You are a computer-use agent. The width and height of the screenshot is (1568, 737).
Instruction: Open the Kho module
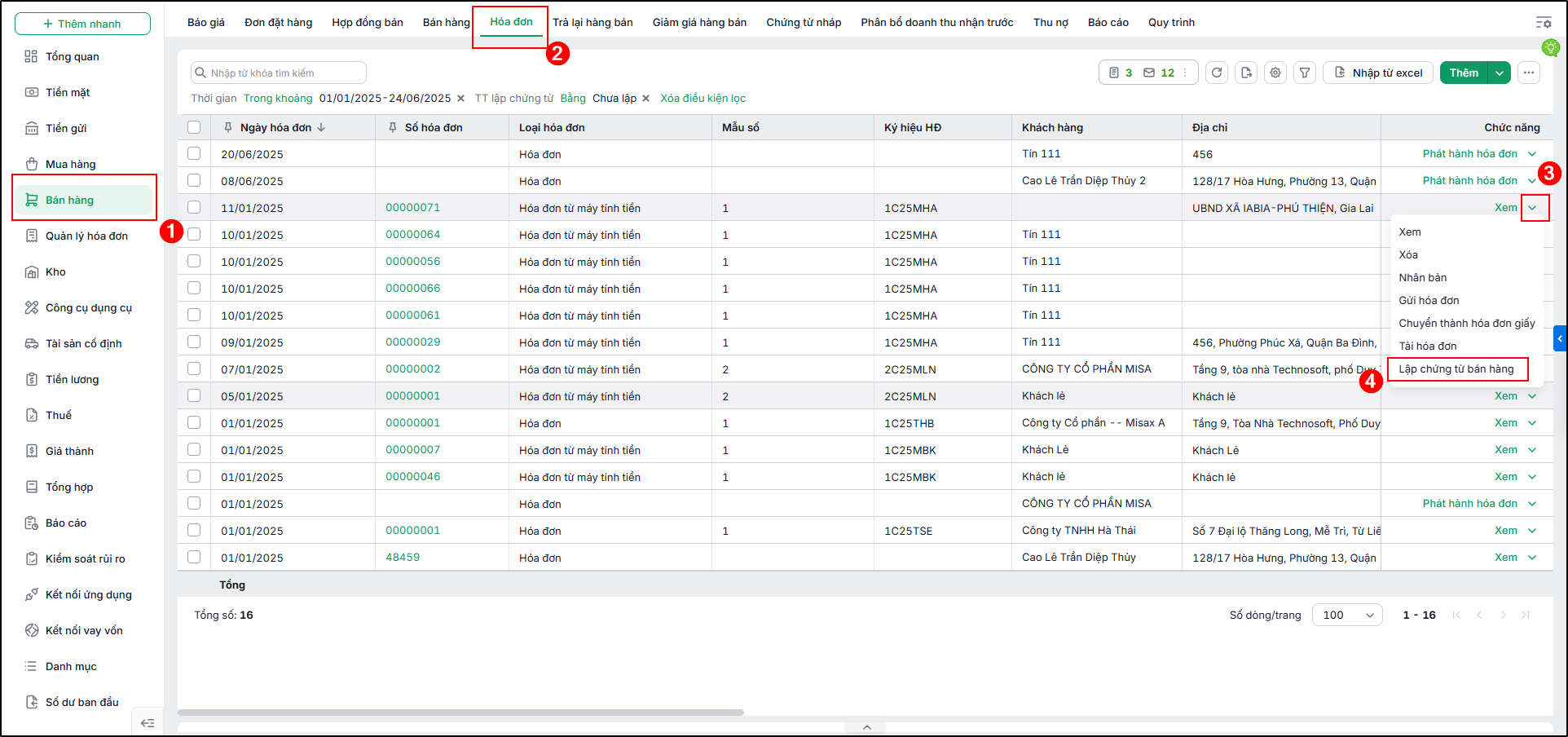55,271
